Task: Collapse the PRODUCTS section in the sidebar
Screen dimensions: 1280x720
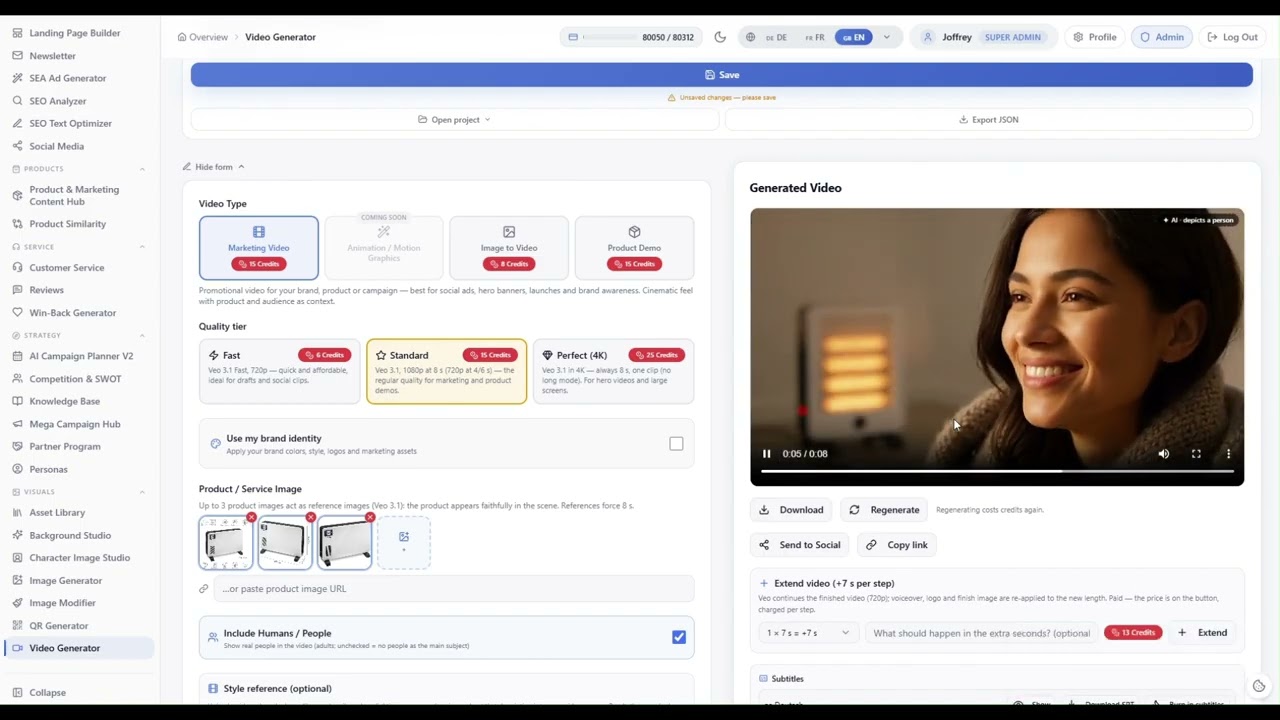Action: pyautogui.click(x=142, y=169)
